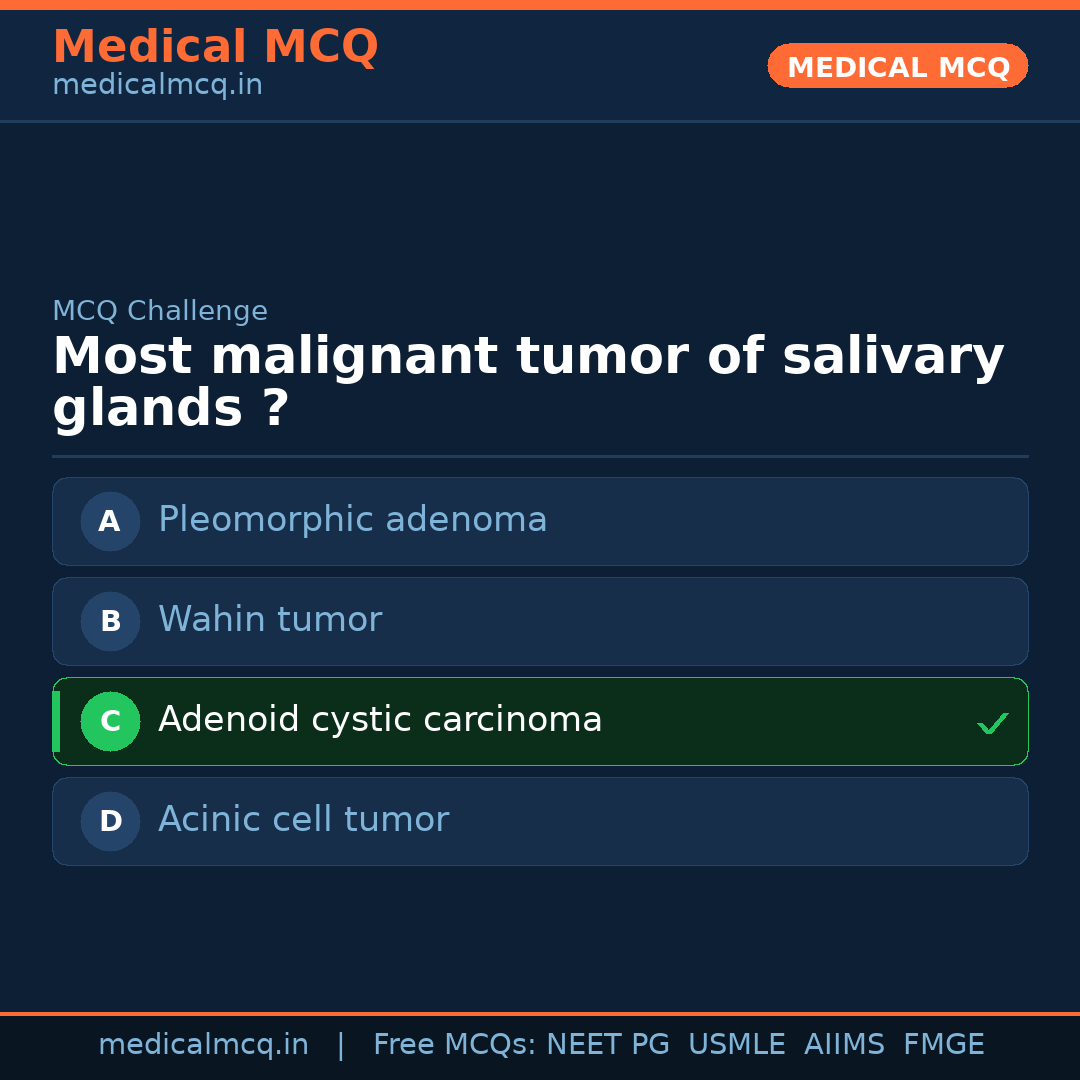Visit medicalmcq.in link under the header
Viewport: 1080px width, 1080px height.
point(157,85)
